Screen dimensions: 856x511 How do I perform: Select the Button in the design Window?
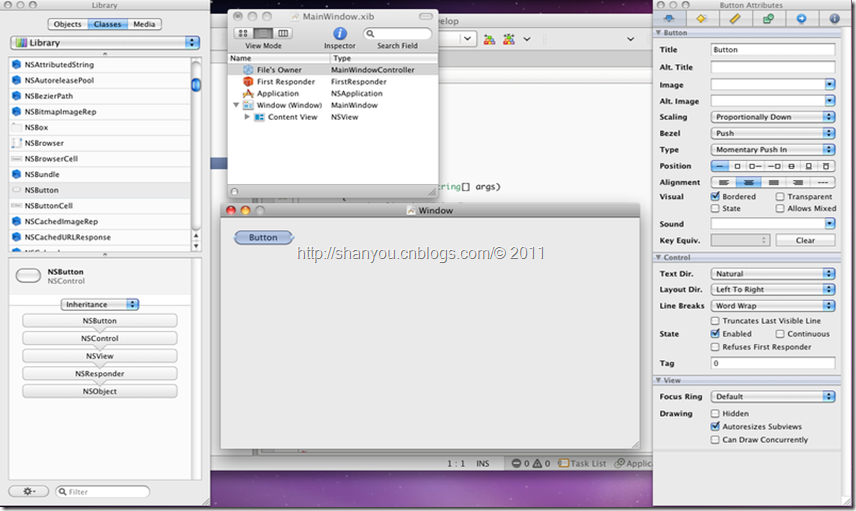click(263, 237)
